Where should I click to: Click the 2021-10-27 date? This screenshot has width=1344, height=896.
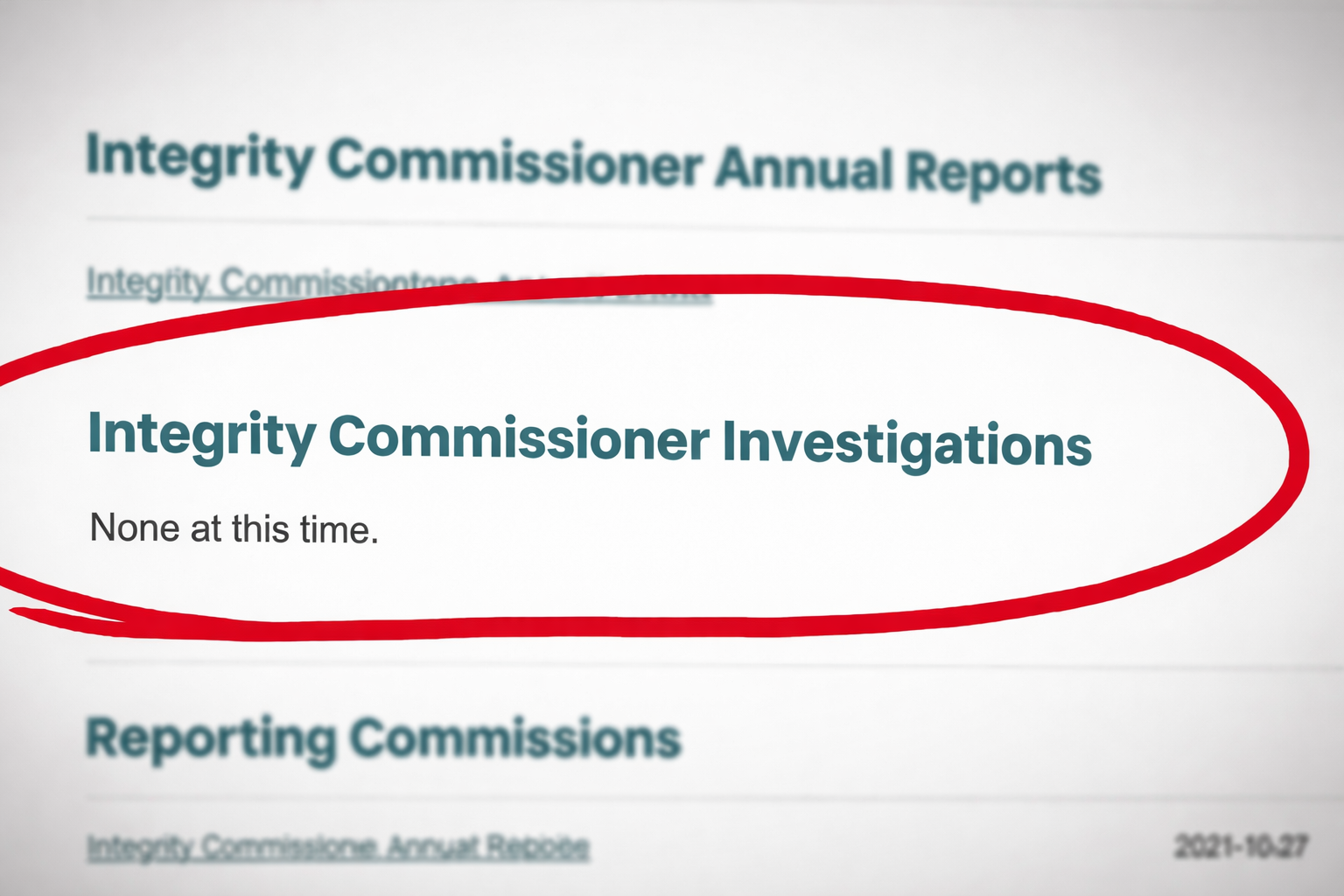pos(1241,847)
